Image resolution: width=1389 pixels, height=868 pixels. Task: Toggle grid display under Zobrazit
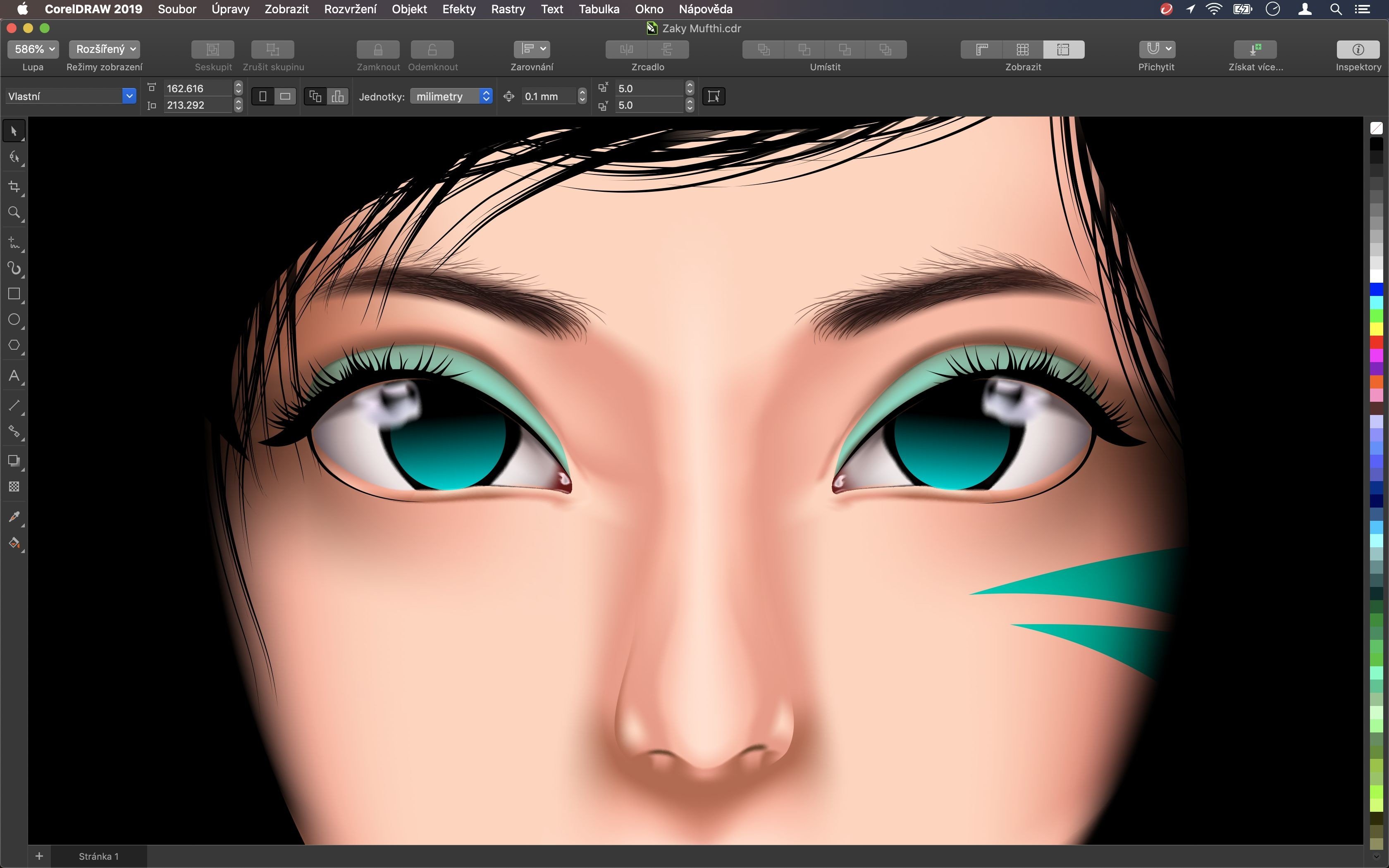(1022, 49)
